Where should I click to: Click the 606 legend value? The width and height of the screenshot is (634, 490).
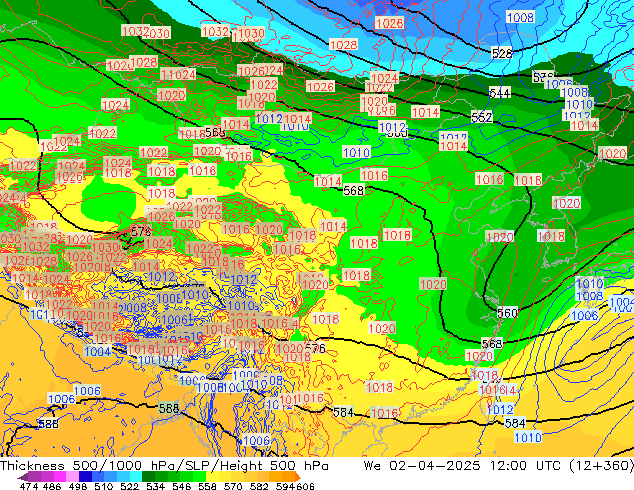click(x=304, y=486)
